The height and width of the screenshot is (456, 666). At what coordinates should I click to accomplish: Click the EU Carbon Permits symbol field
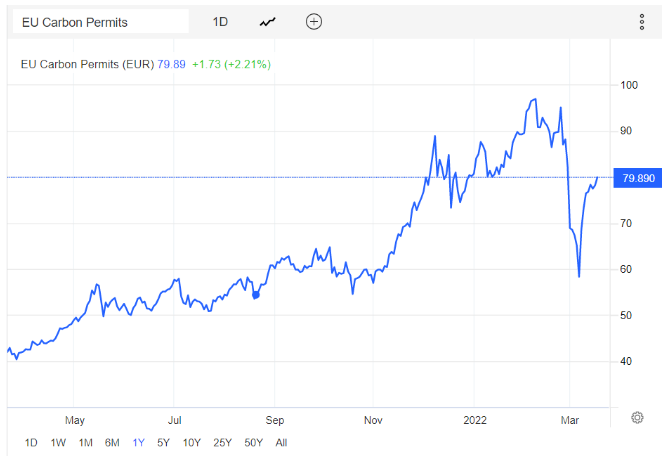98,22
